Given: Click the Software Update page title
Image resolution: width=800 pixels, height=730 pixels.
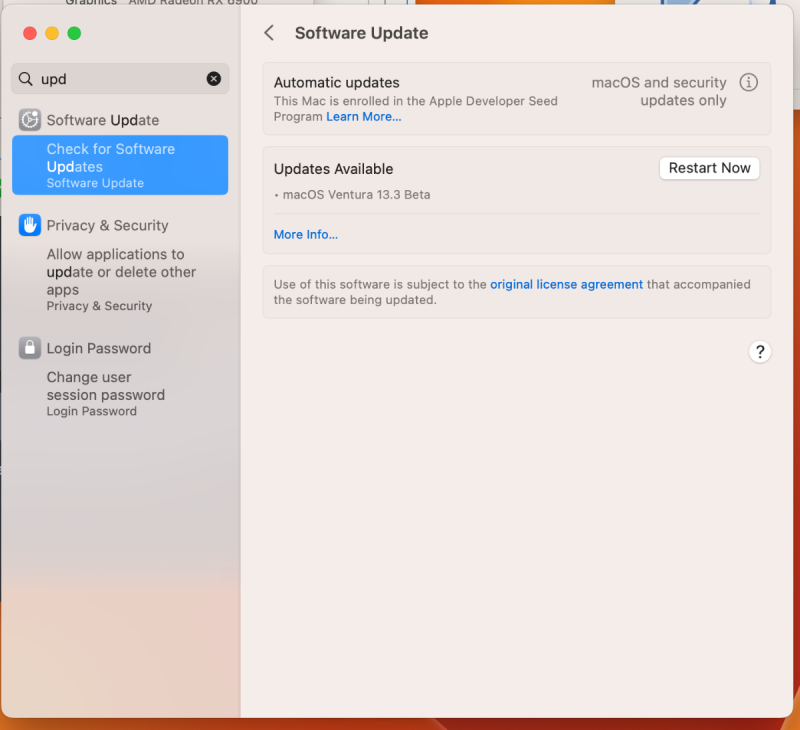Looking at the screenshot, I should [x=361, y=33].
